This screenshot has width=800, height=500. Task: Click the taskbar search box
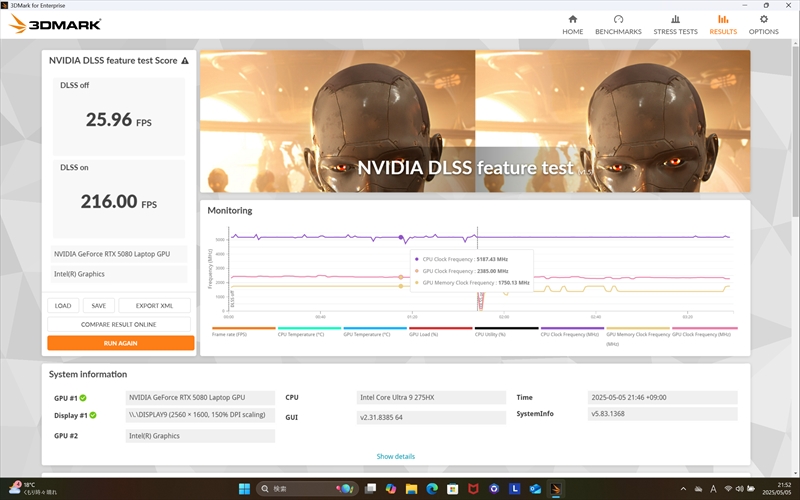(x=307, y=489)
